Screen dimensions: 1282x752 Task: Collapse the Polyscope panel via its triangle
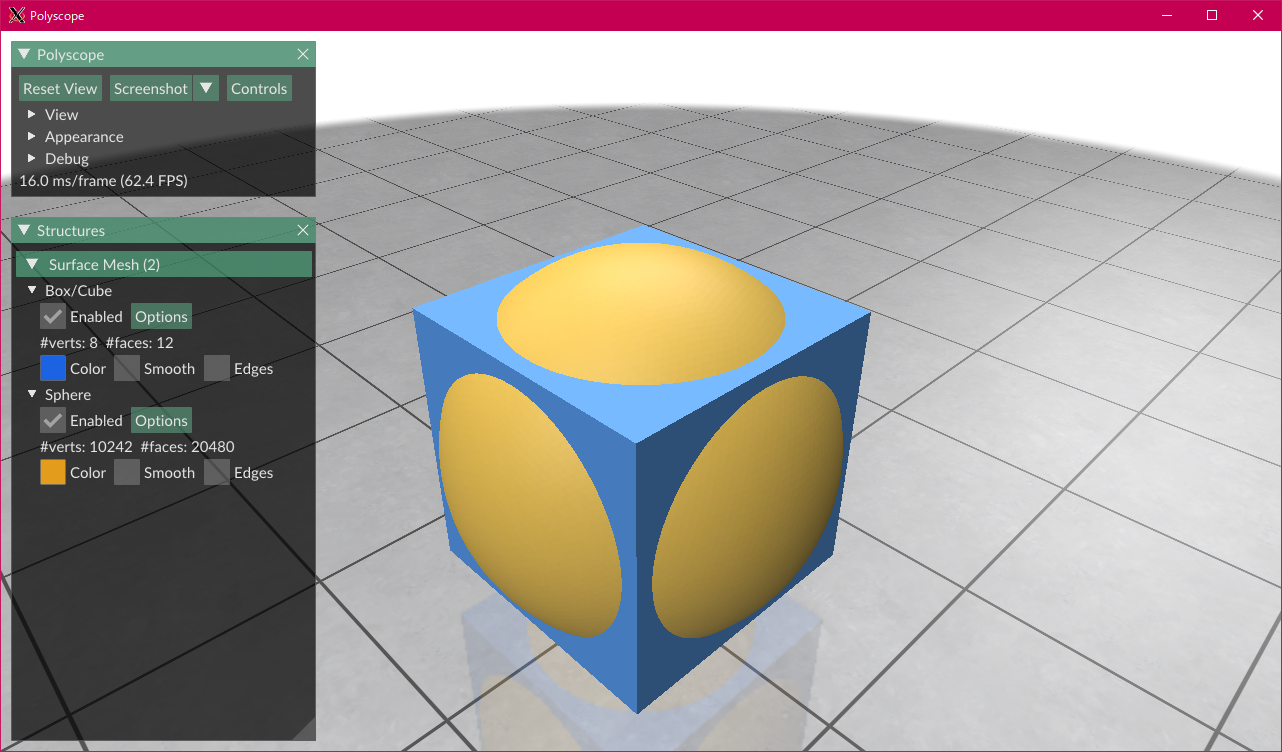click(x=25, y=54)
